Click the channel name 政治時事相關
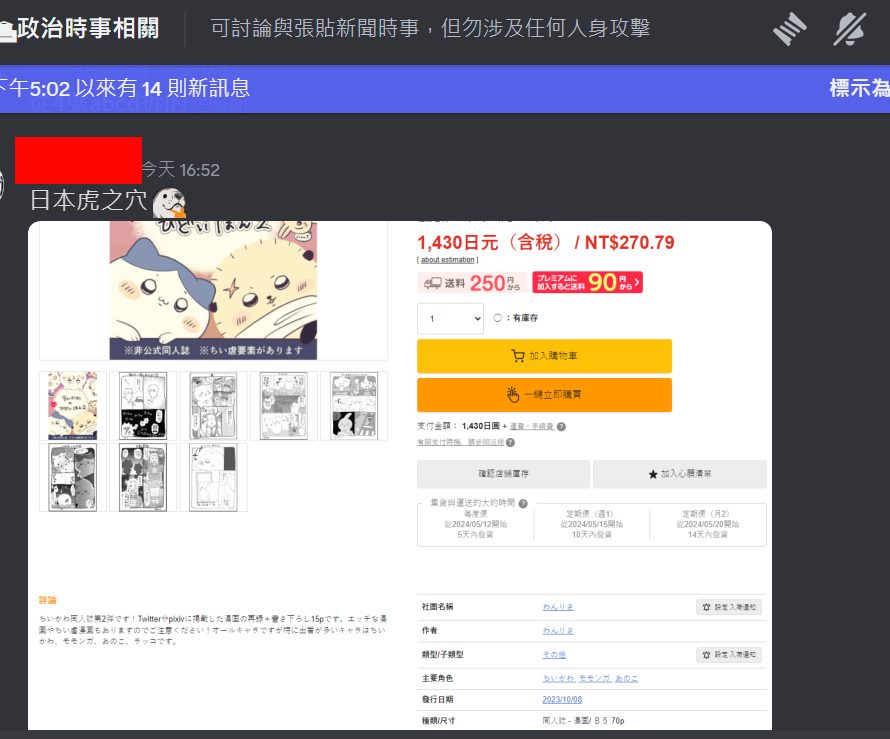This screenshot has width=890, height=739. coord(88,28)
